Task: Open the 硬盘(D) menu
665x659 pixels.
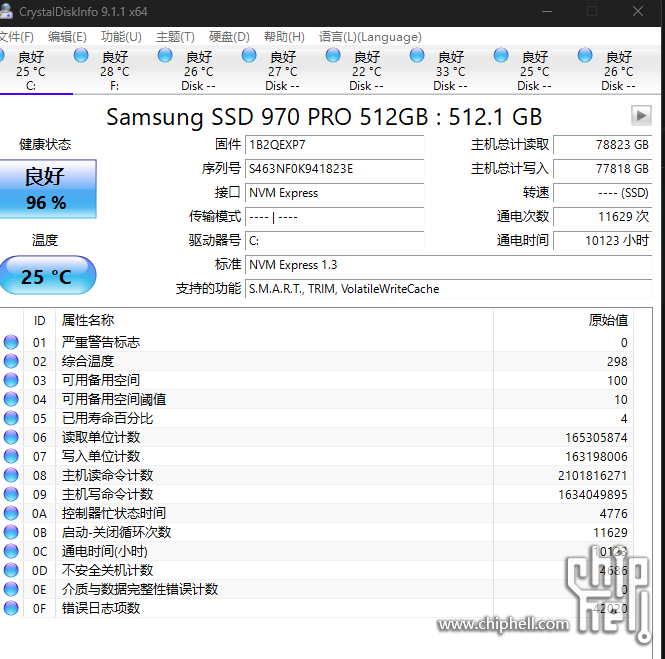Action: click(x=229, y=37)
